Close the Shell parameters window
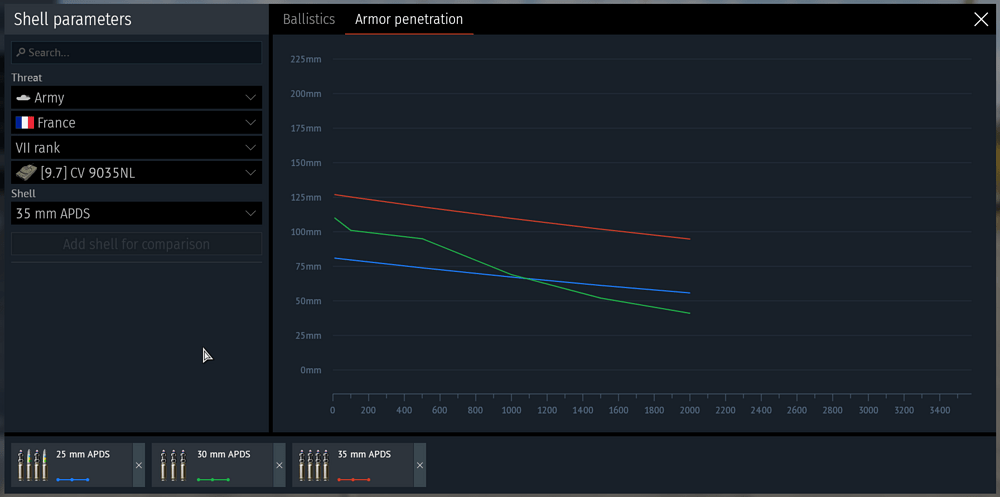The image size is (1000, 497). point(980,19)
